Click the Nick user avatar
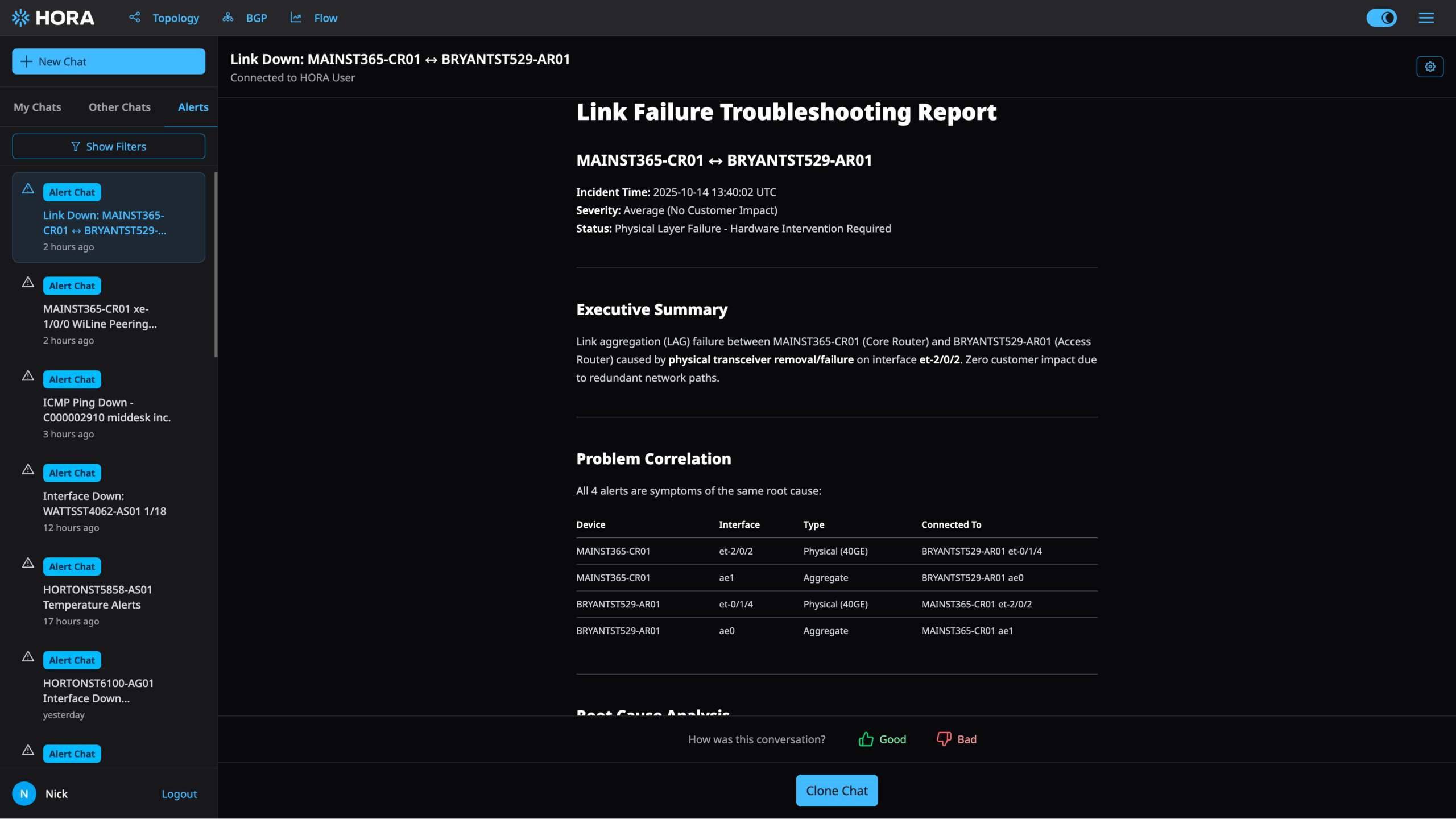This screenshot has height=819, width=1456. [x=24, y=793]
